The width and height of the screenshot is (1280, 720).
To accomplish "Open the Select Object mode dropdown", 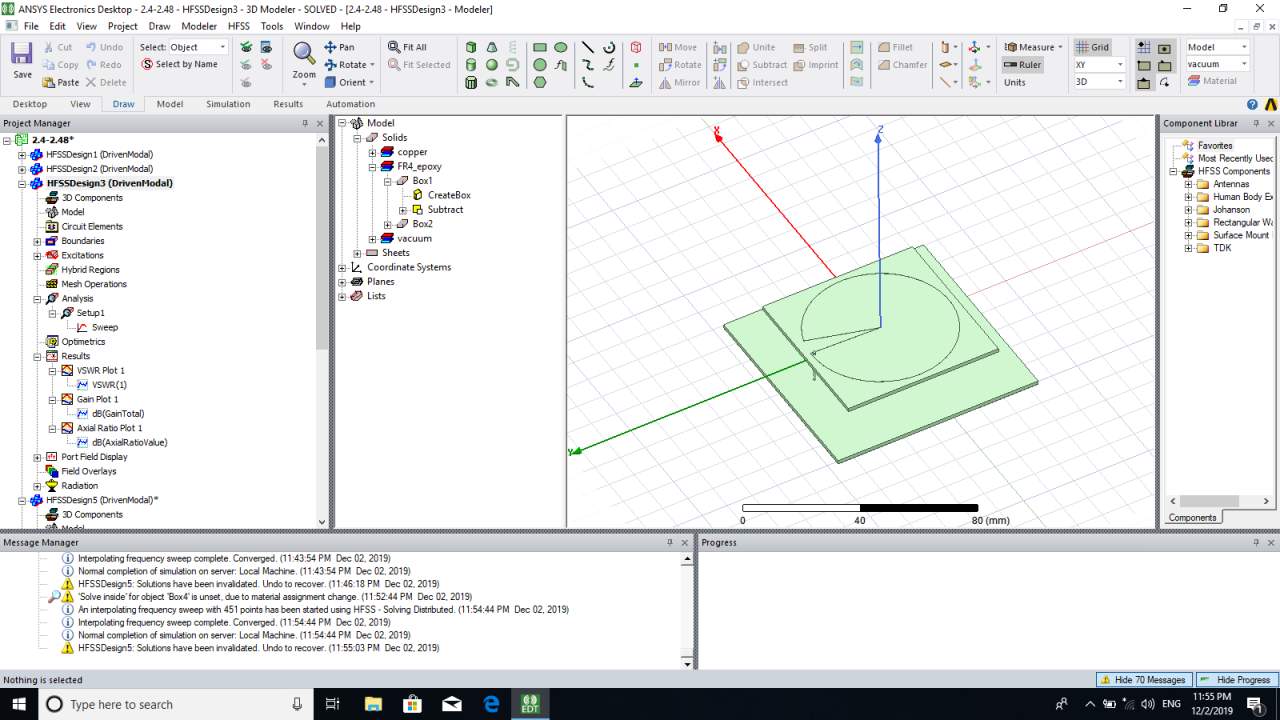I will pos(222,47).
